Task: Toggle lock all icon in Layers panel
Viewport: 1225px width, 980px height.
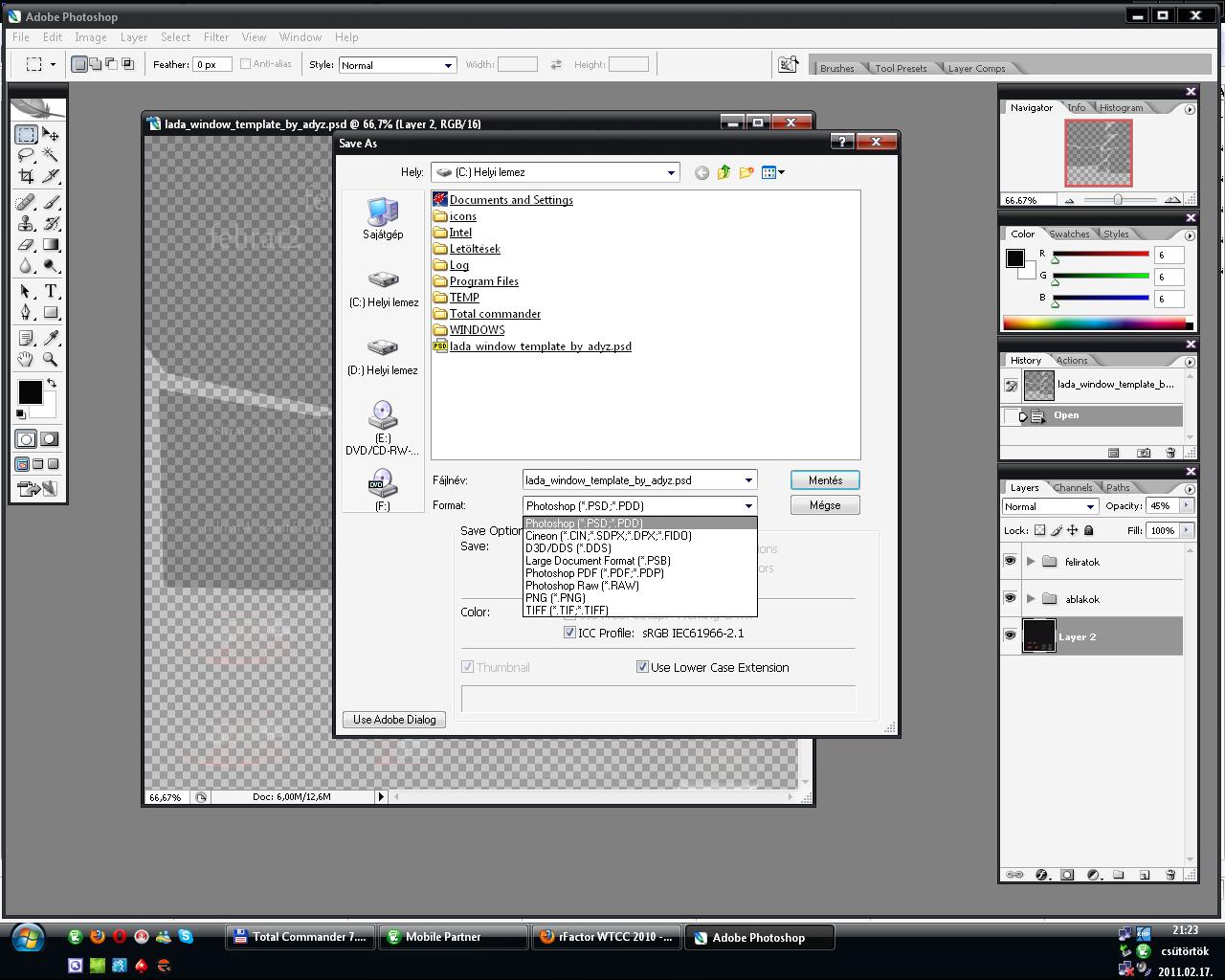Action: coord(1088,530)
